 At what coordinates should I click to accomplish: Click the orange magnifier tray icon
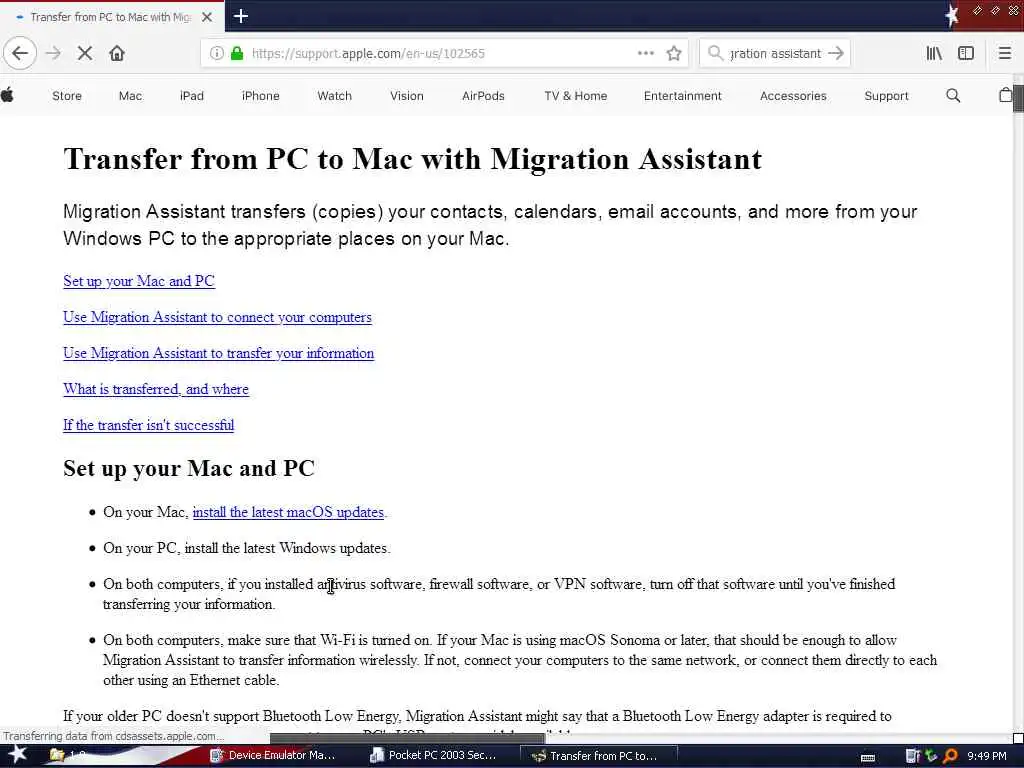pyautogui.click(x=950, y=756)
